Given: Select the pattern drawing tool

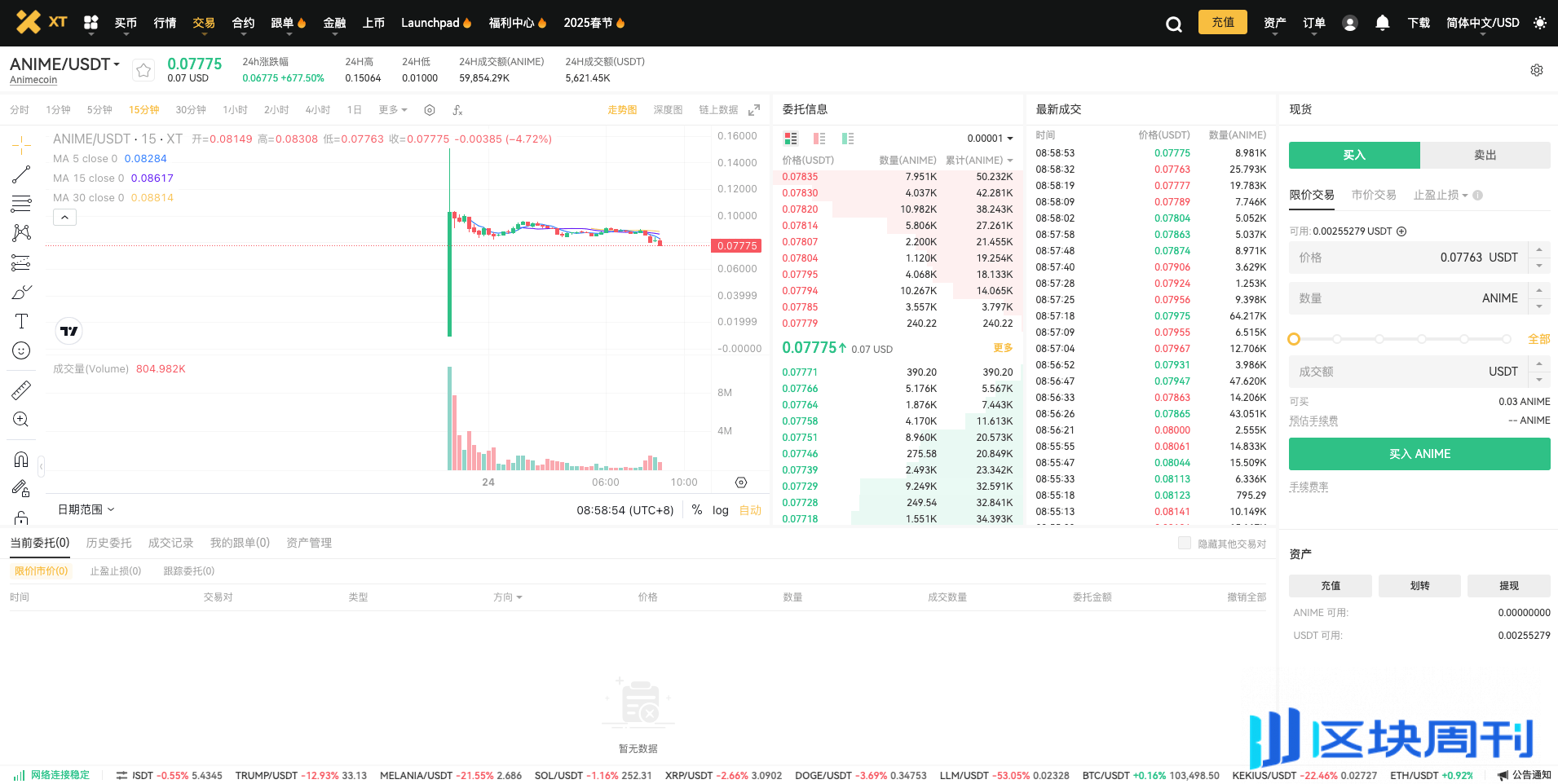Looking at the screenshot, I should pyautogui.click(x=21, y=233).
